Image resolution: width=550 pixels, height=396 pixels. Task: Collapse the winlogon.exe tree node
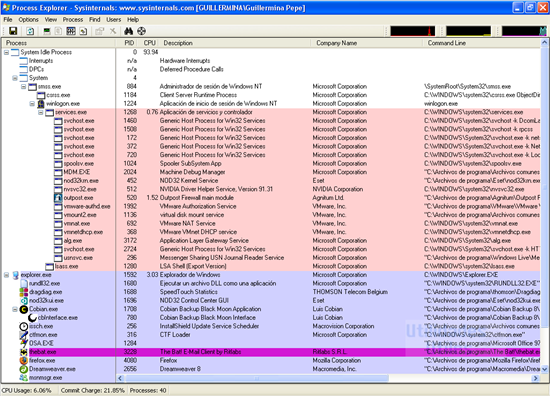point(32,104)
